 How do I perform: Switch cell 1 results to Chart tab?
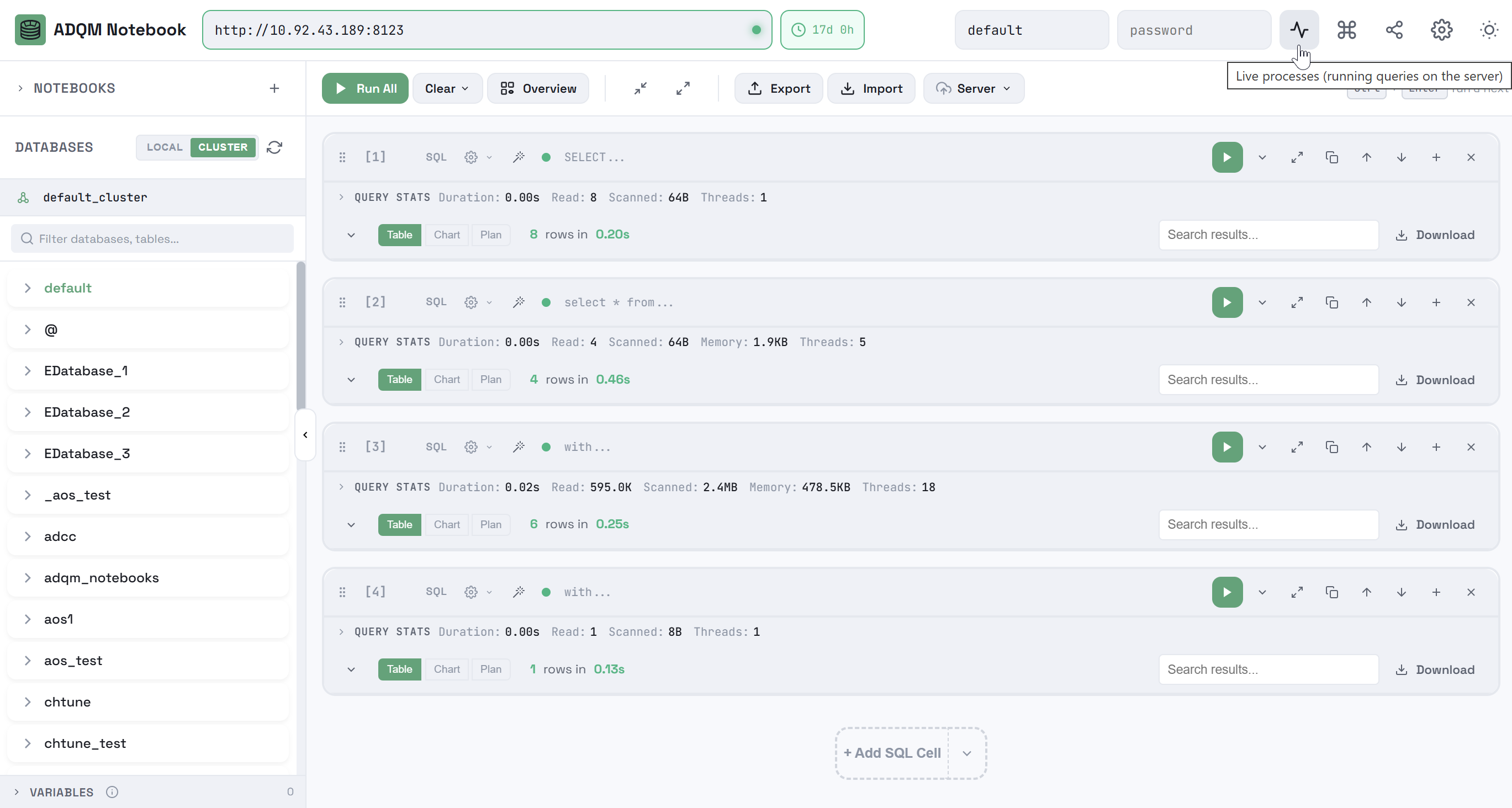click(x=447, y=235)
